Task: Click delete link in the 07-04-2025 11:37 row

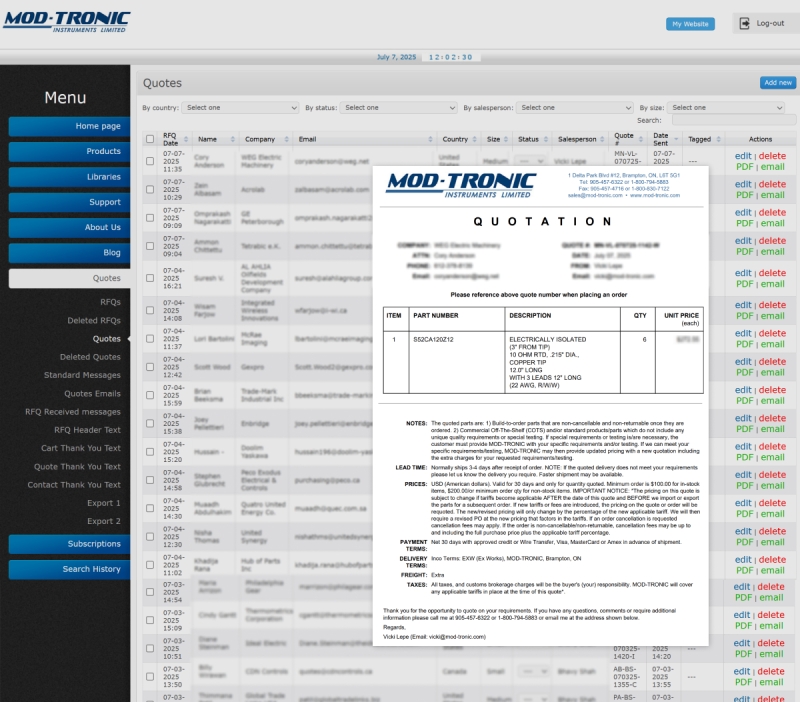Action: pyautogui.click(x=772, y=333)
